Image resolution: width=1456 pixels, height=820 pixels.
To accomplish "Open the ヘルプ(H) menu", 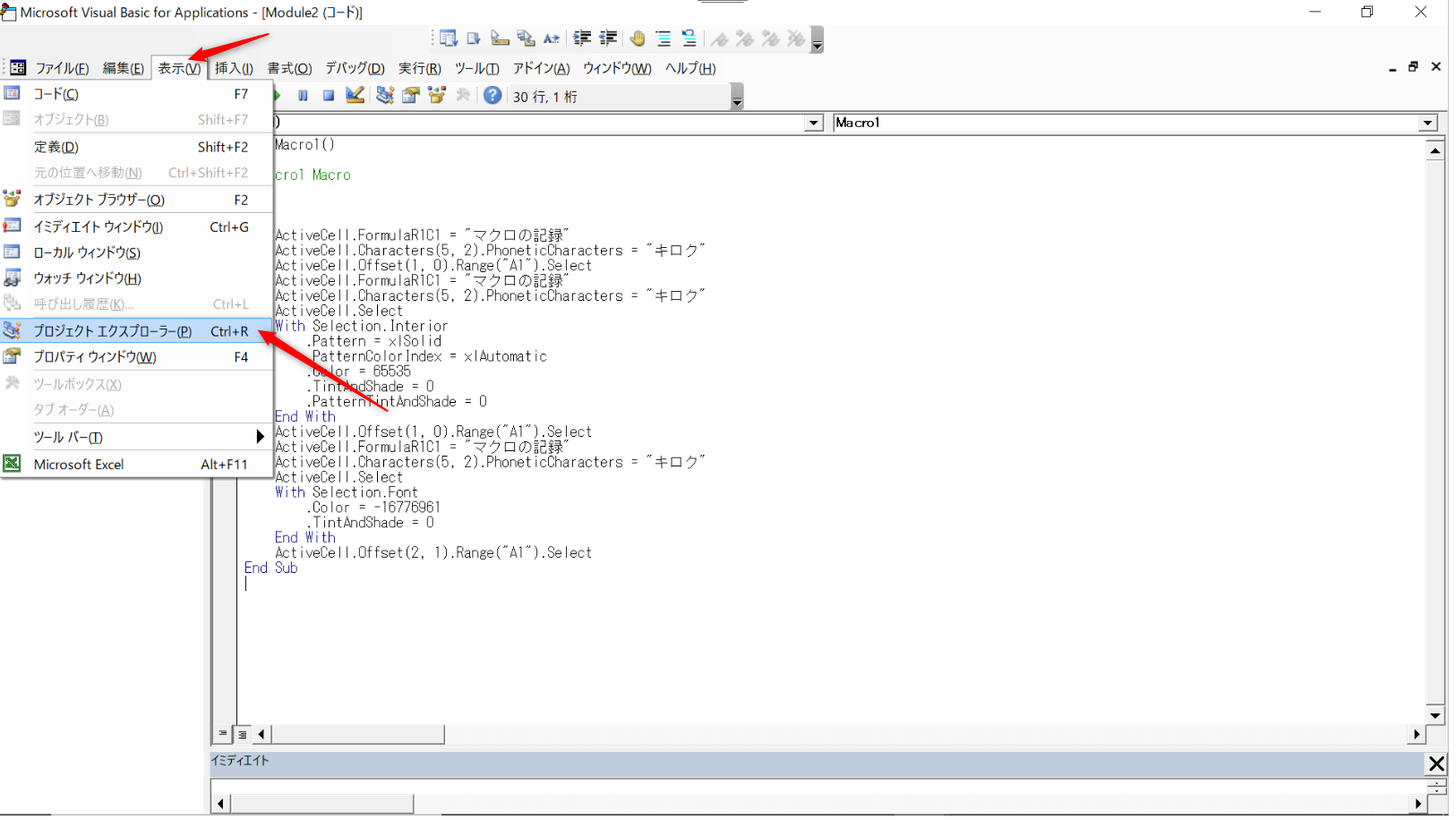I will point(689,68).
